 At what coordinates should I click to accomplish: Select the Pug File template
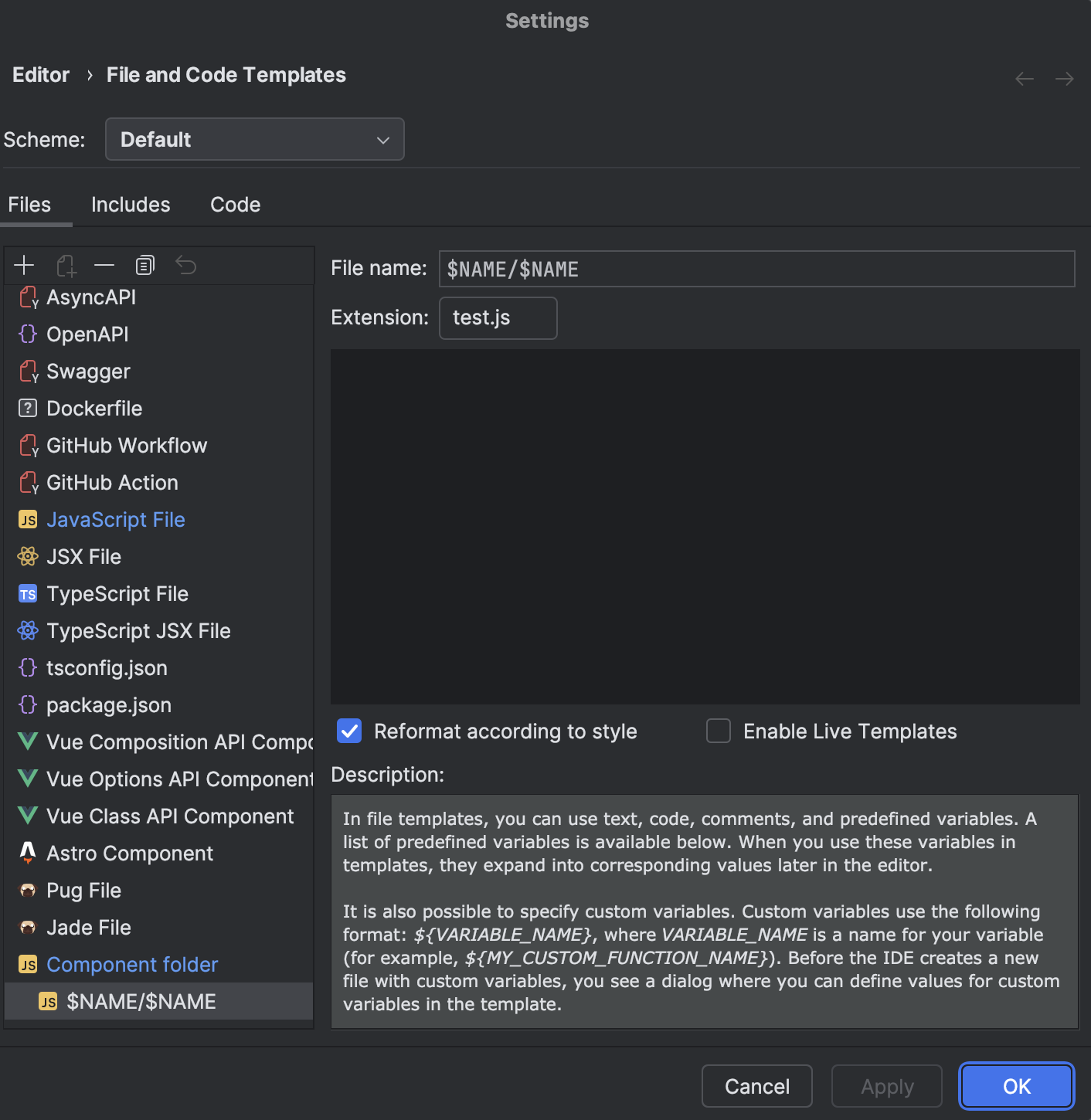tap(158, 890)
